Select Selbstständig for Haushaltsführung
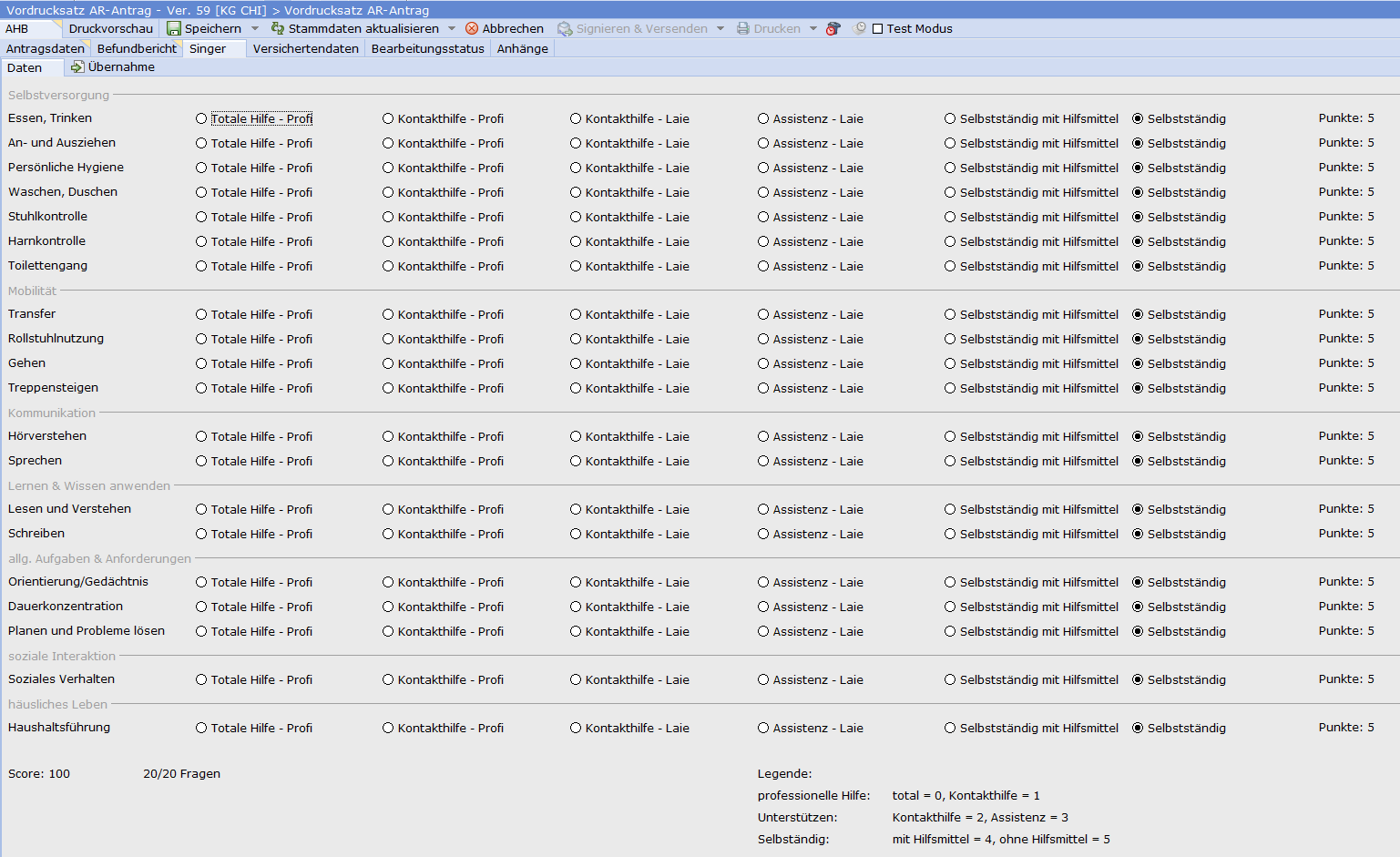 point(1138,729)
